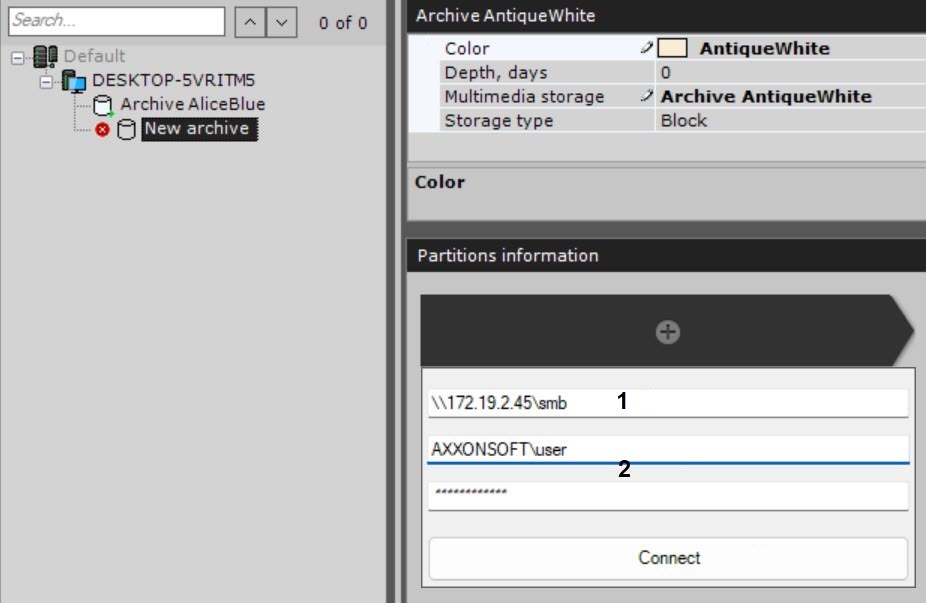Collapse the DESKTOP-5VRITM5 server node

(46, 82)
